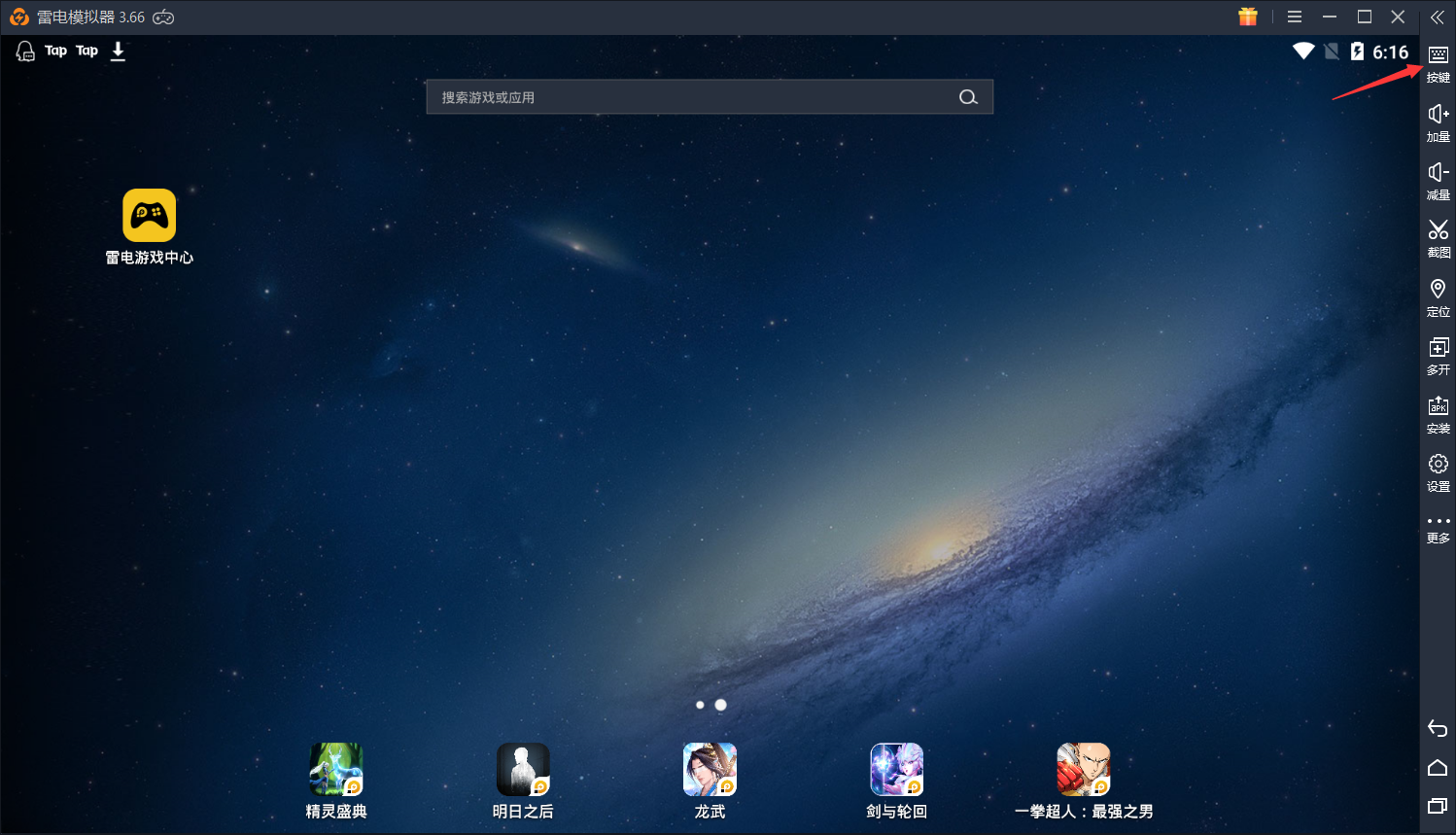Open the 定位 location tool
Image resolution: width=1456 pixels, height=835 pixels.
click(1438, 296)
